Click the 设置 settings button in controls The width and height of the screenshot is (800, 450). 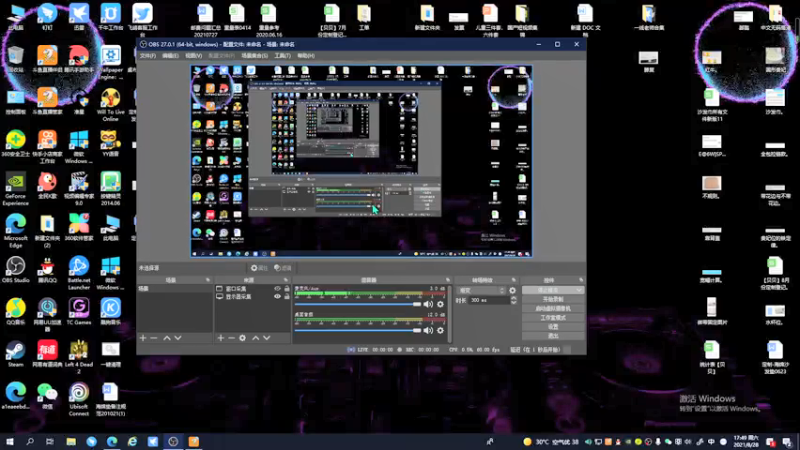553,327
